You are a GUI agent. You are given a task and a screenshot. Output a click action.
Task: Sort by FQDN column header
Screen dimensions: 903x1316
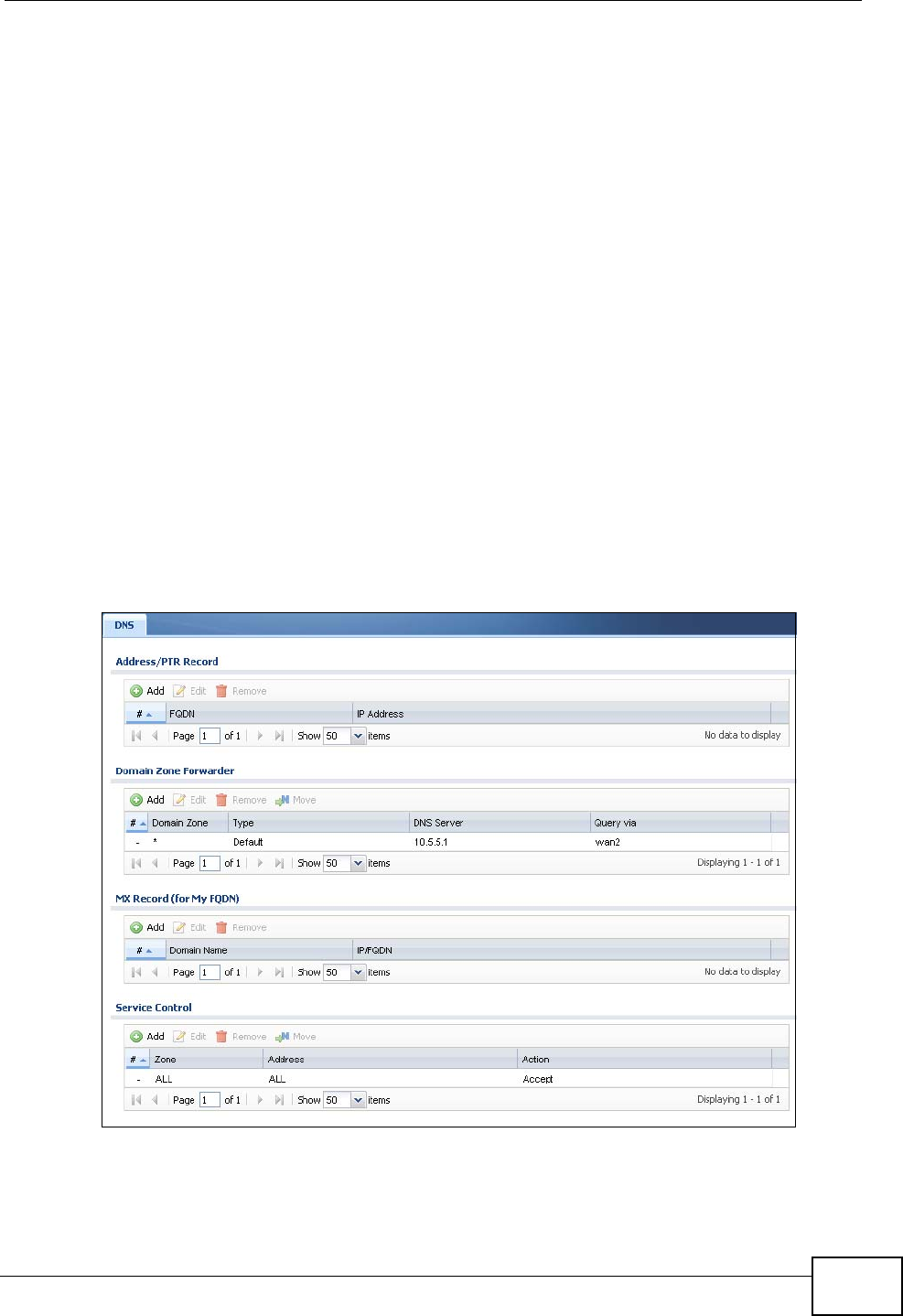(259, 714)
